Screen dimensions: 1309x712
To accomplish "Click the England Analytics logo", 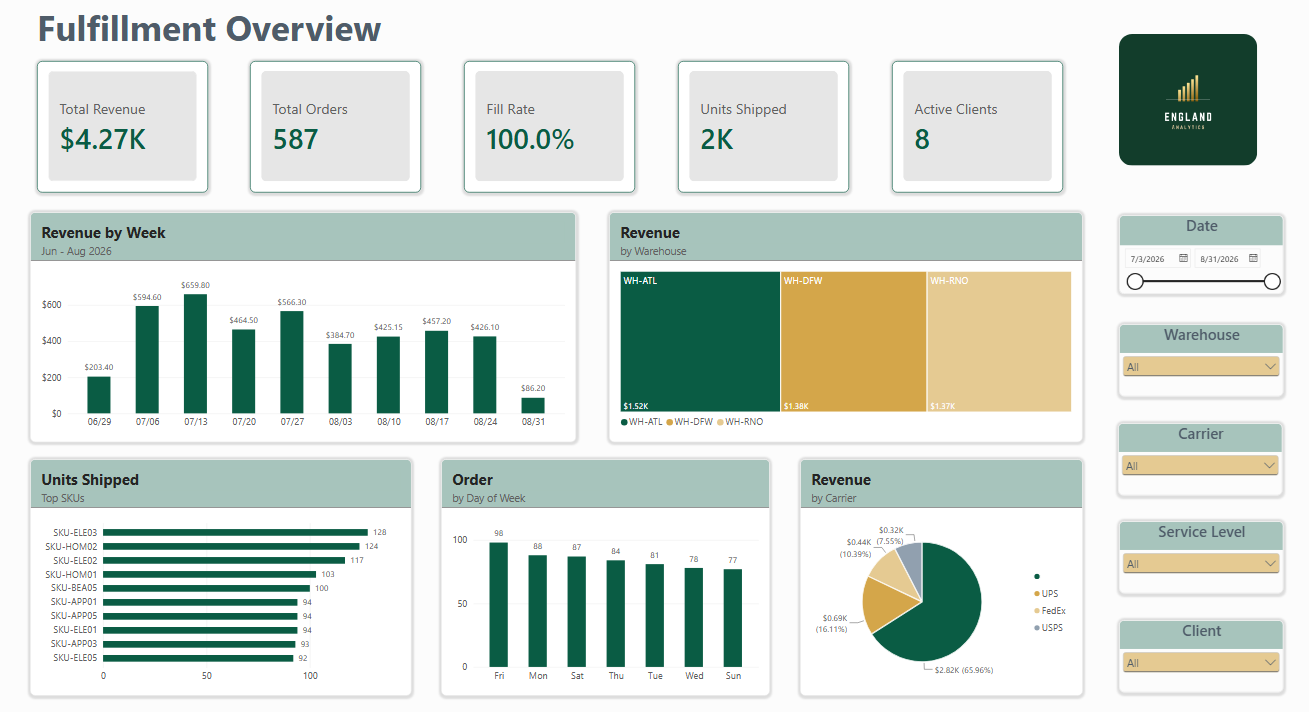I will (1188, 99).
